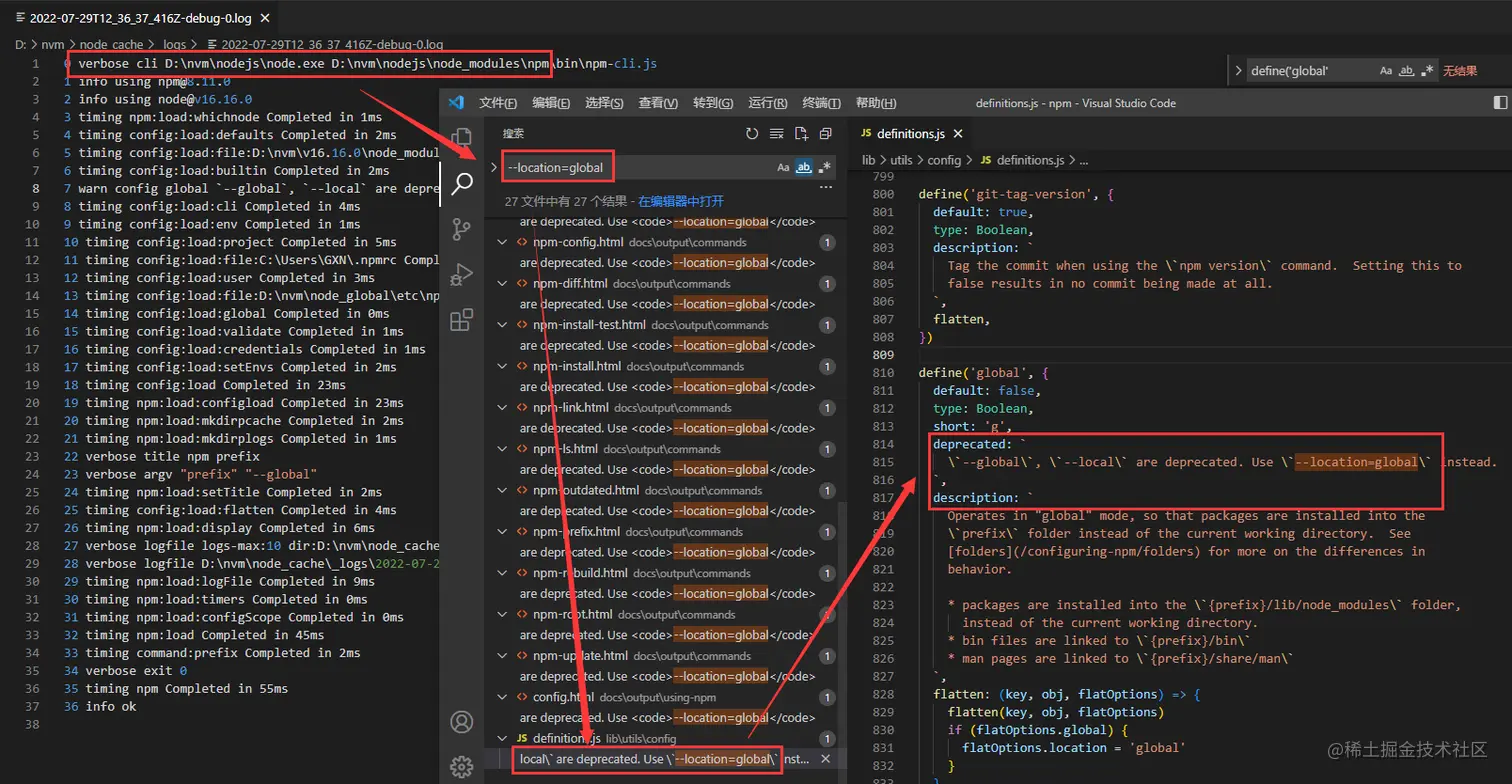This screenshot has height=784, width=1512.
Task: Toggle Match Case in log find widget
Action: (x=1386, y=71)
